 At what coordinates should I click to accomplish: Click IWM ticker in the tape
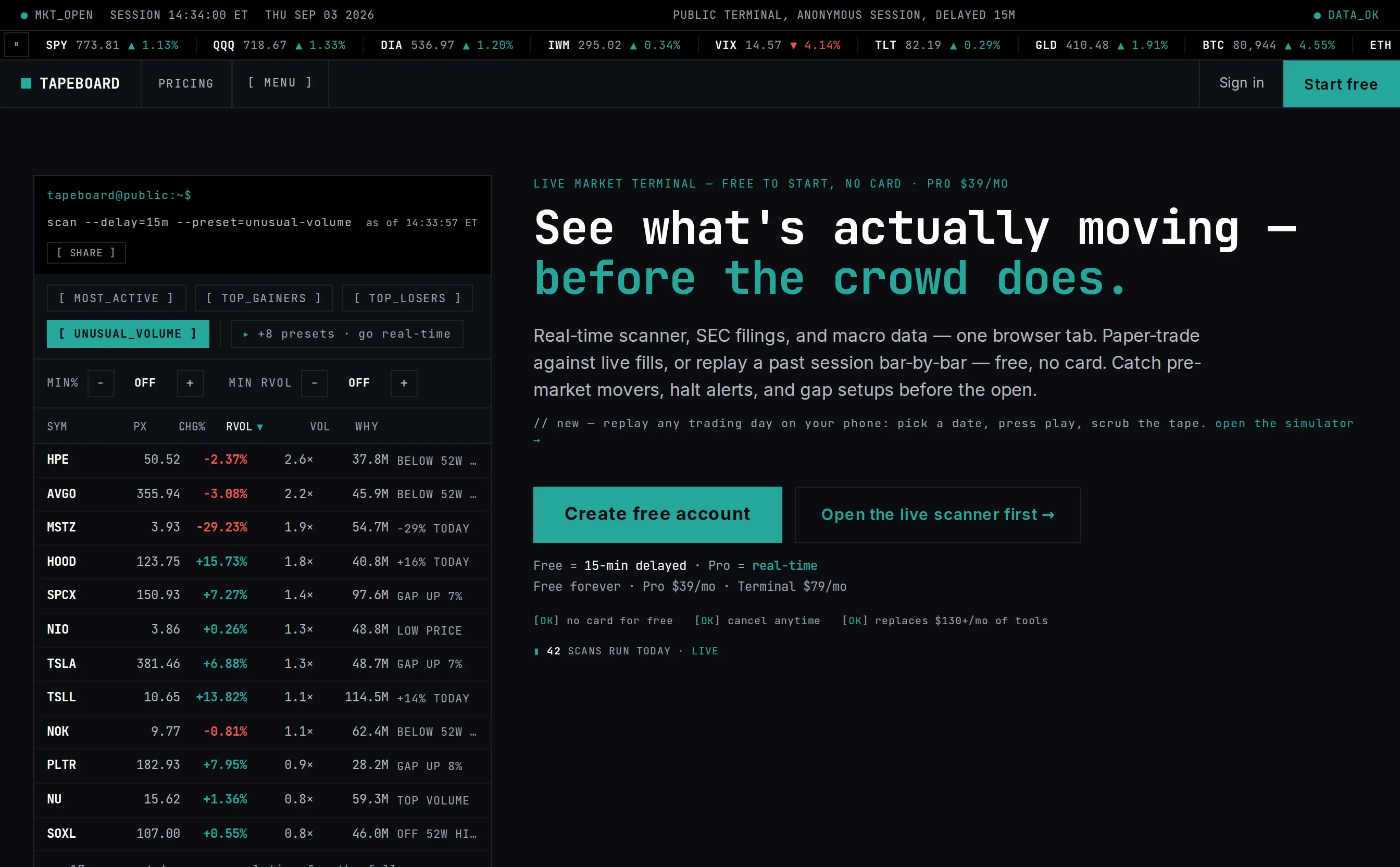pos(614,45)
